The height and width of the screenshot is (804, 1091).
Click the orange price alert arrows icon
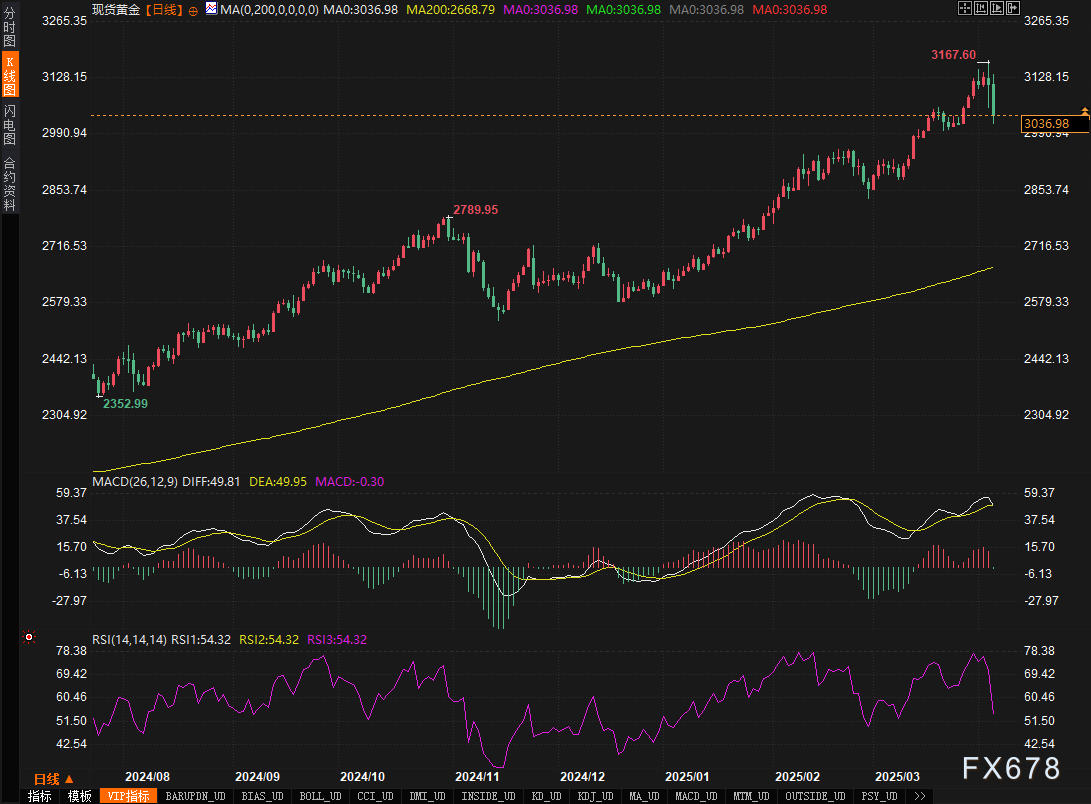pos(1084,111)
